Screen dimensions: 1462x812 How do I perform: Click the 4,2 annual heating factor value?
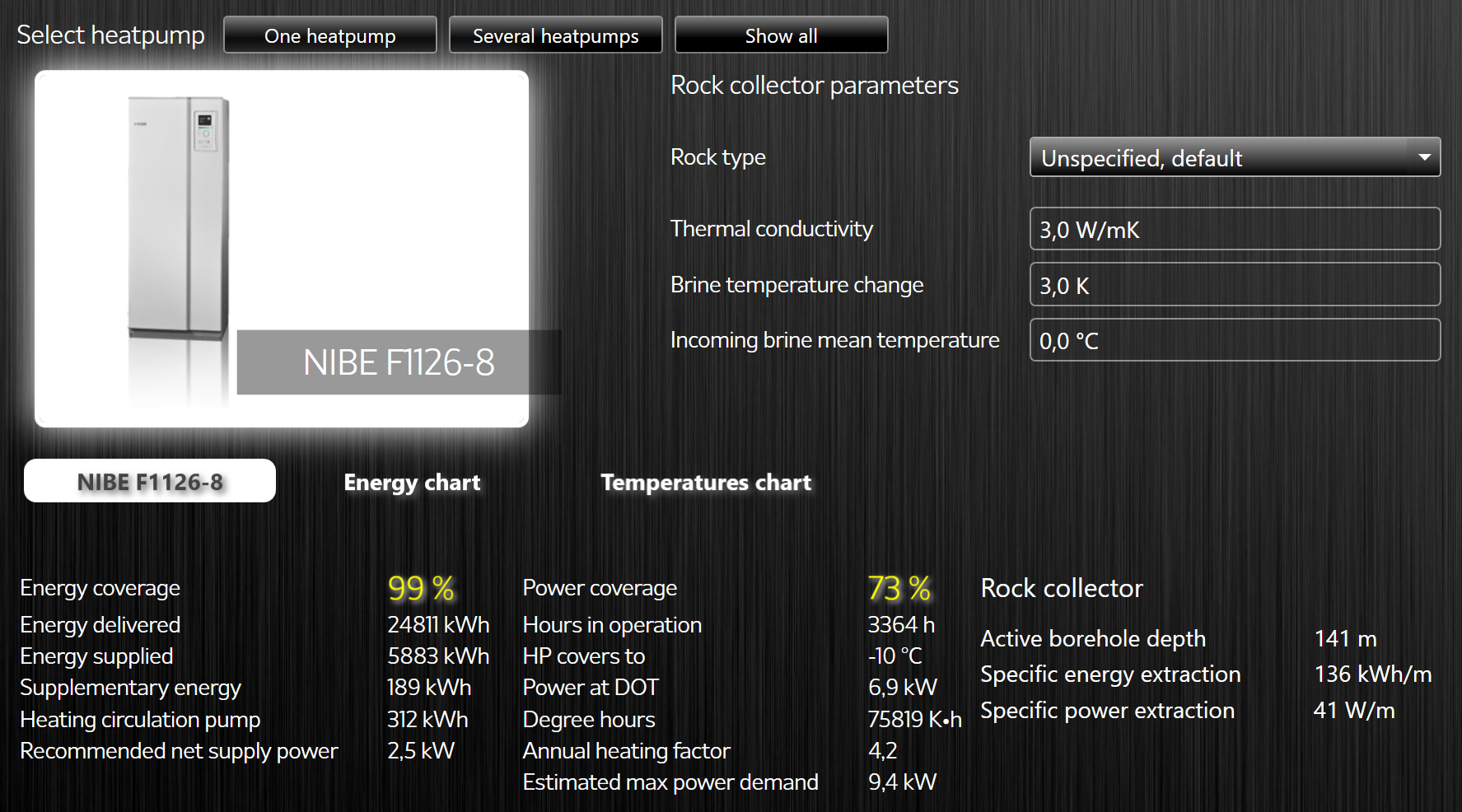[x=883, y=751]
